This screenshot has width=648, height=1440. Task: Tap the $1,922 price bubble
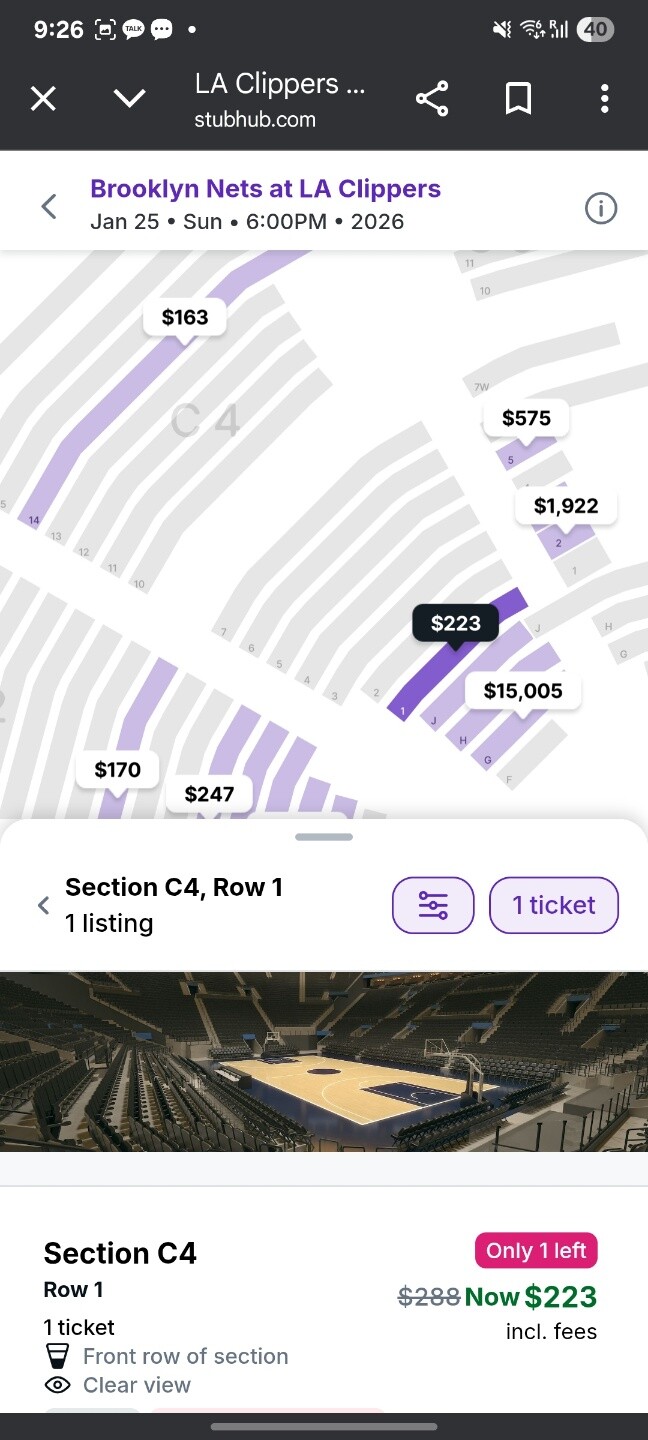[x=566, y=506]
